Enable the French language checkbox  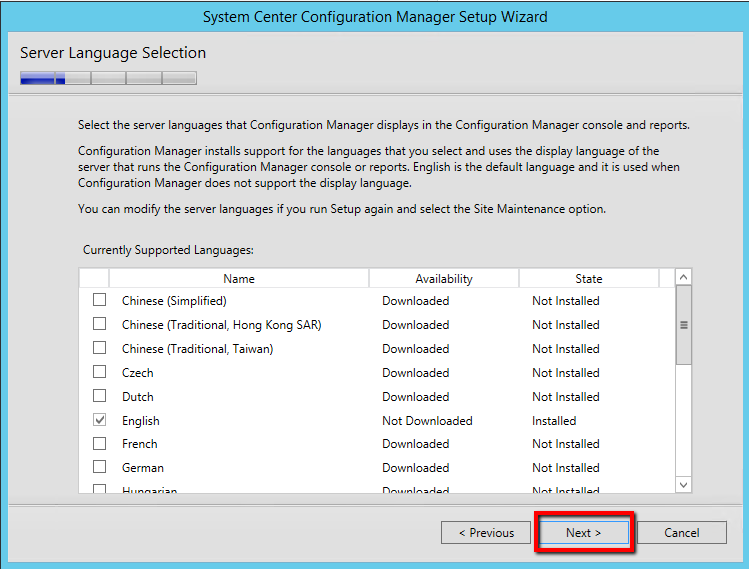pos(99,443)
